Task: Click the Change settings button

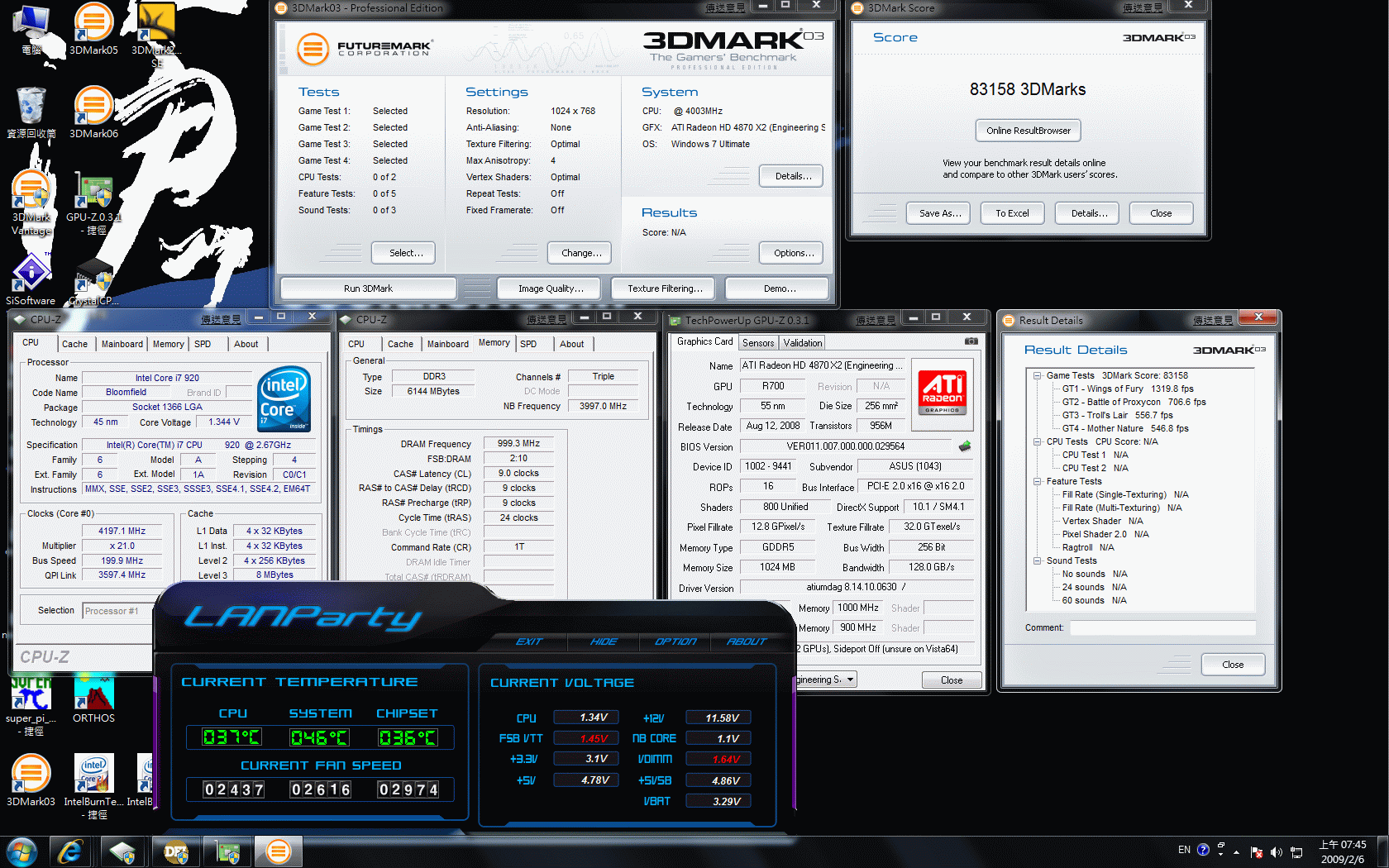Action: (x=580, y=253)
